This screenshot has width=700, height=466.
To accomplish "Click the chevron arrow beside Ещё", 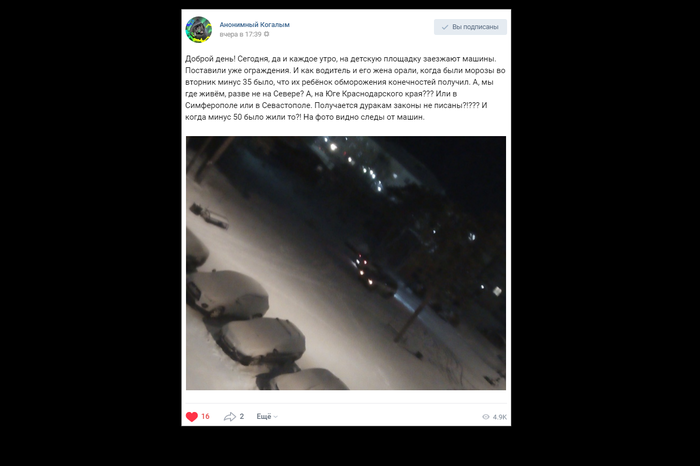I will click(x=275, y=417).
